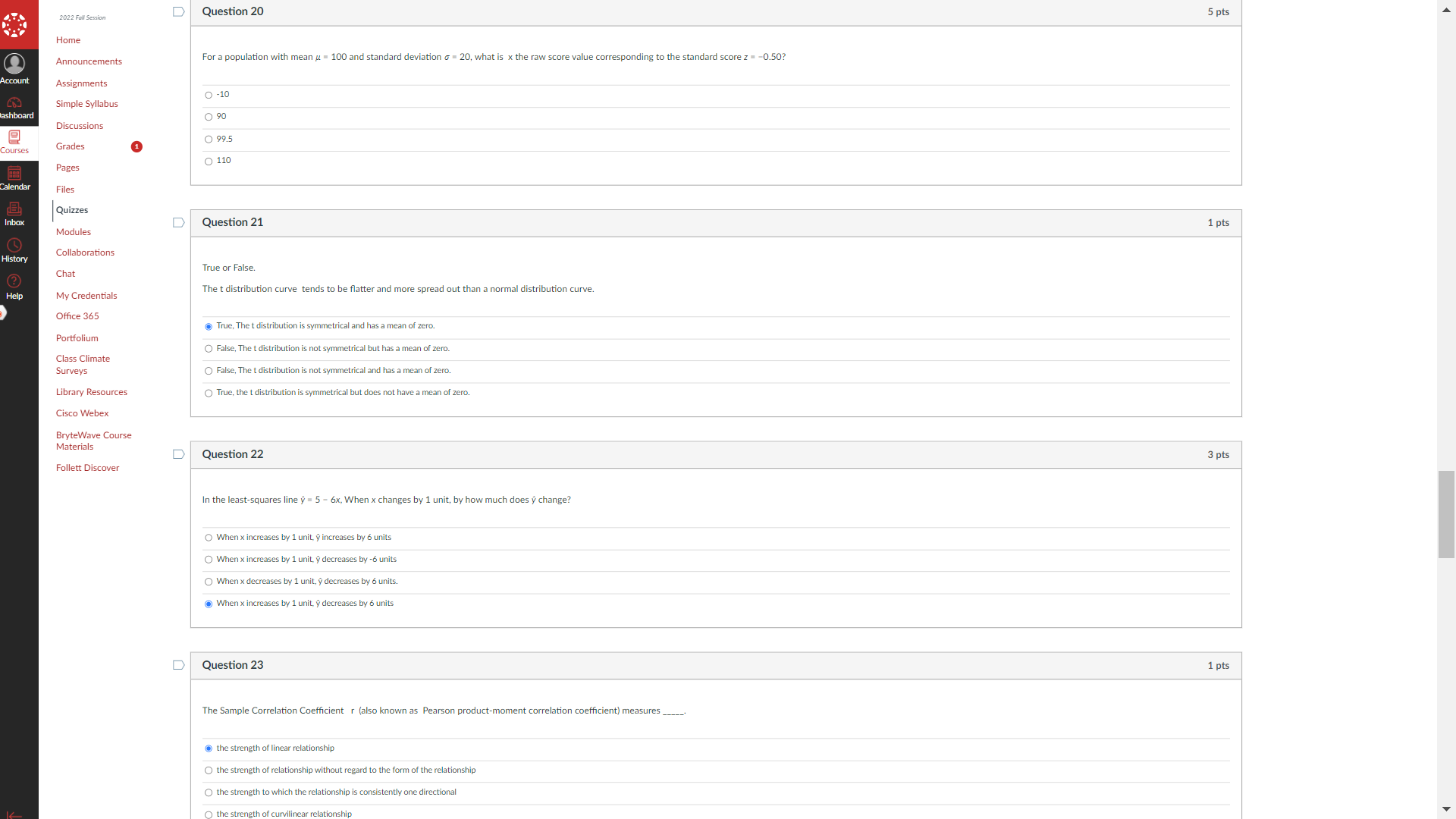Select answer 110 for Question 20
Screen dimensions: 1456x819
pyautogui.click(x=209, y=162)
